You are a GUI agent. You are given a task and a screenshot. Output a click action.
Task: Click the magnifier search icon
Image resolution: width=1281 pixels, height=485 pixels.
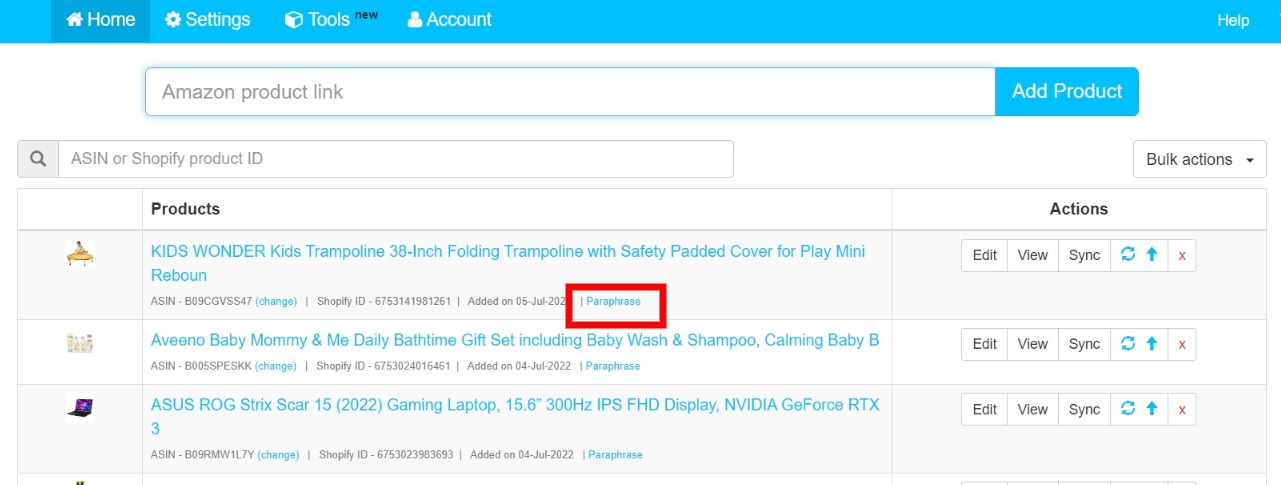(38, 159)
